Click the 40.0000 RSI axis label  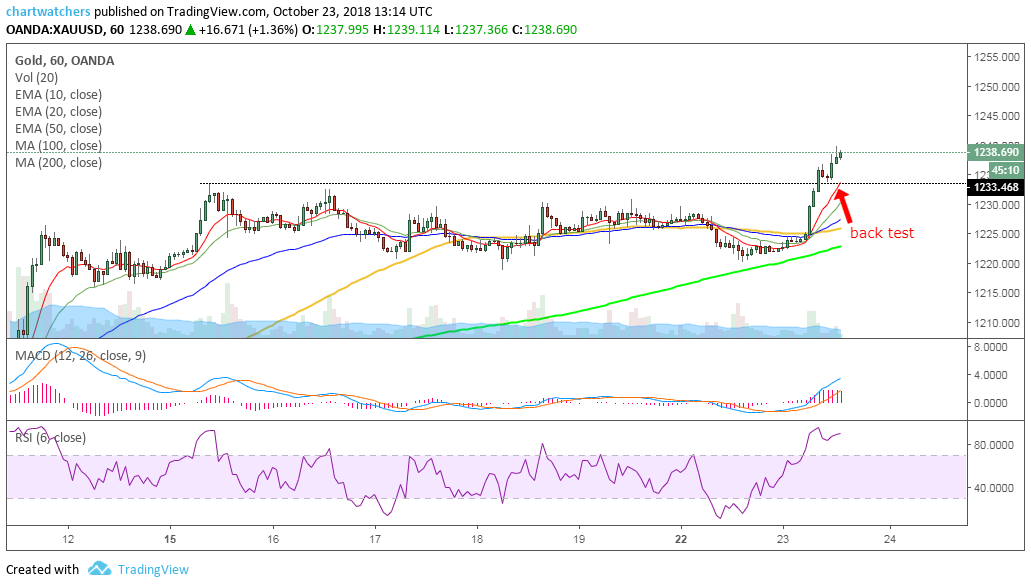(x=994, y=488)
